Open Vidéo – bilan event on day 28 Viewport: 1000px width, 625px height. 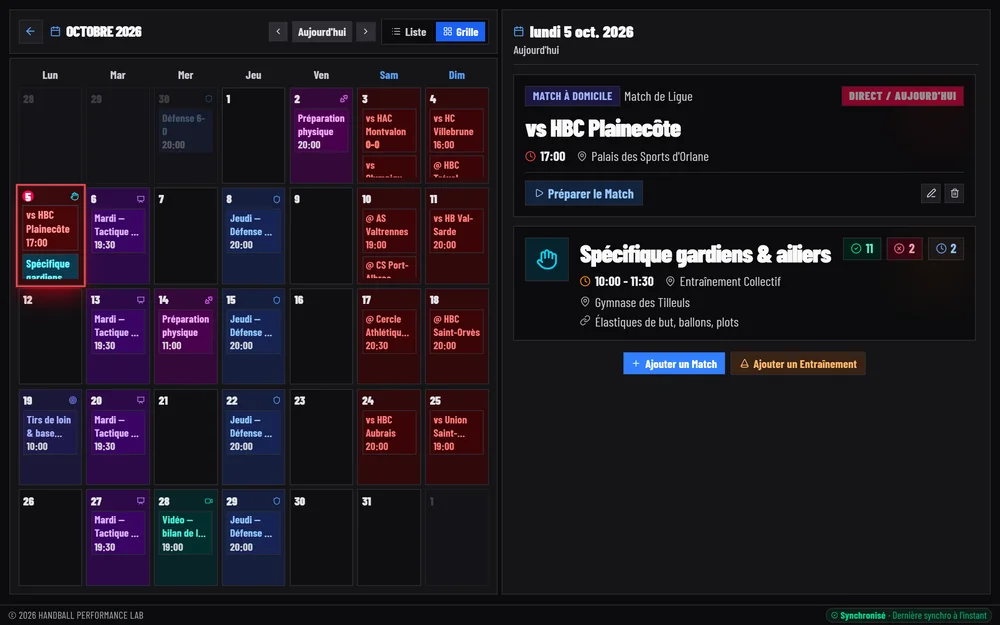tap(186, 533)
